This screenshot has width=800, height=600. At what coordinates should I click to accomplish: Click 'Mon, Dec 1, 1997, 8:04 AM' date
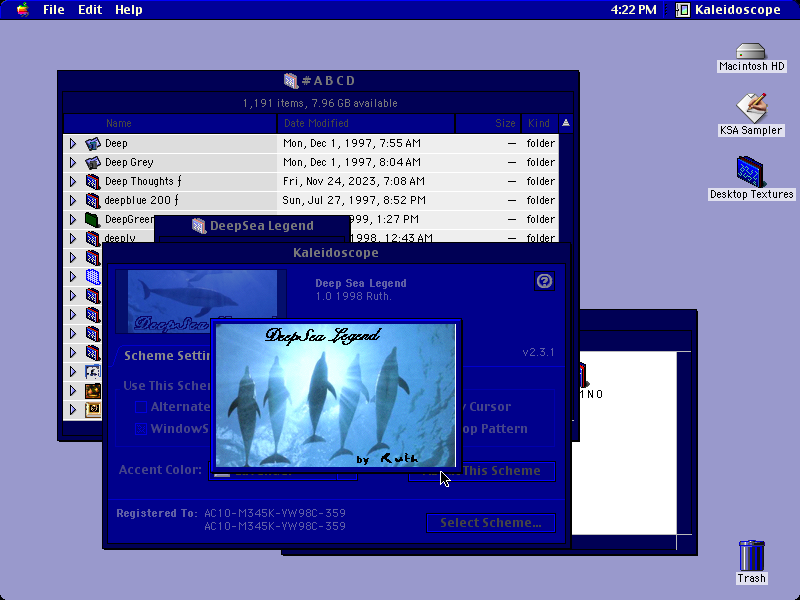click(352, 162)
